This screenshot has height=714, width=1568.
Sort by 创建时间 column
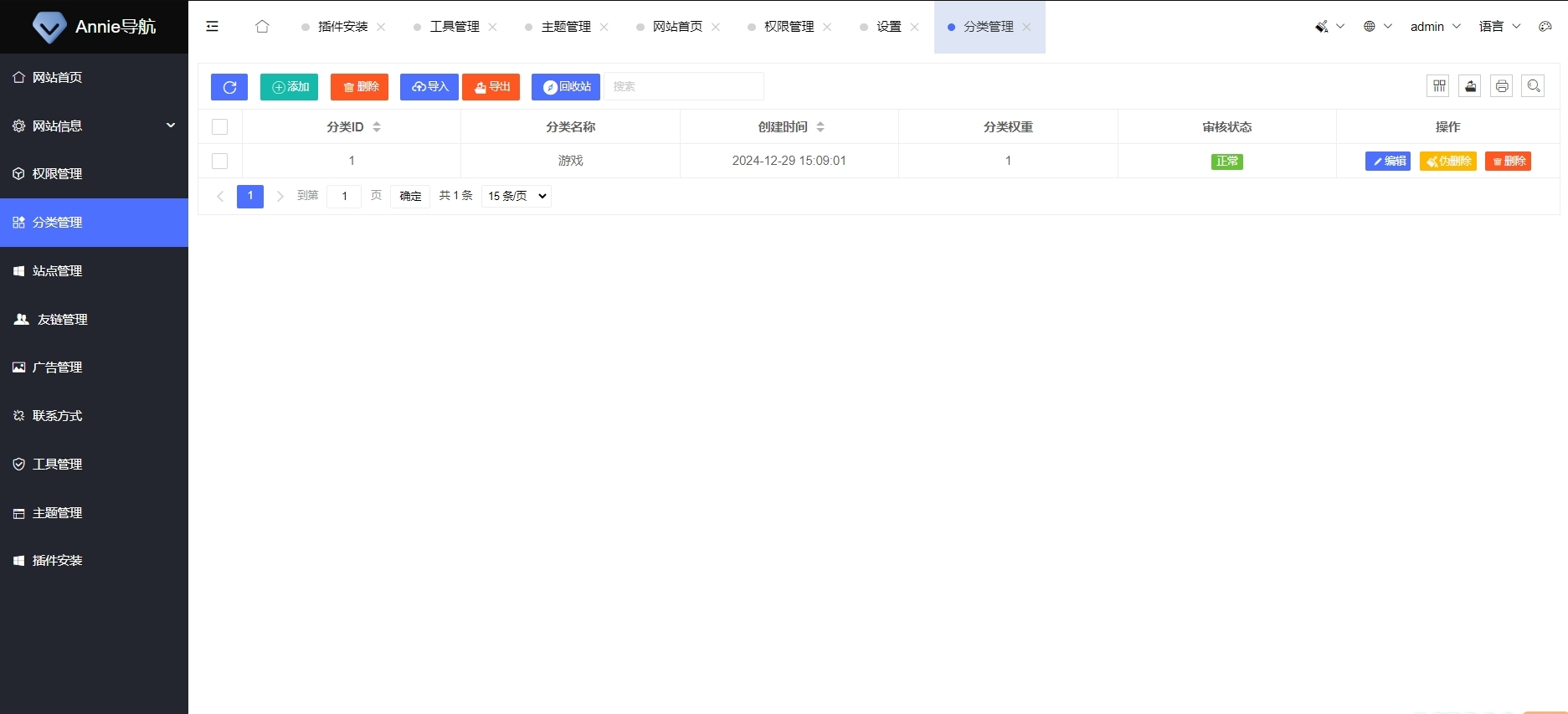pyautogui.click(x=820, y=127)
